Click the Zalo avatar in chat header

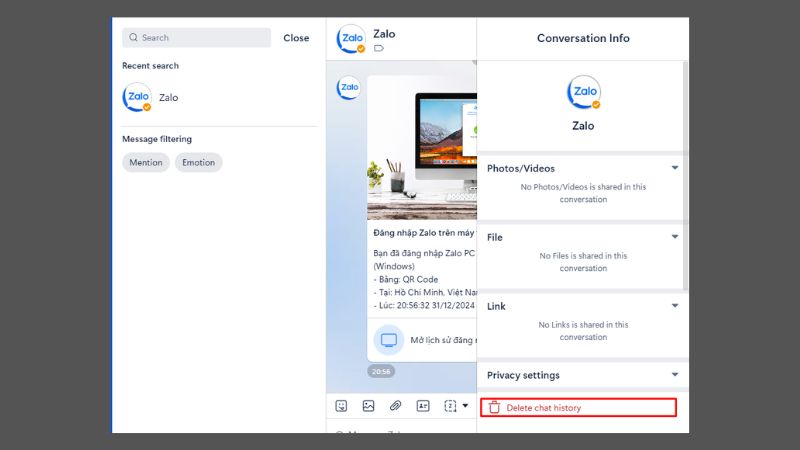[x=350, y=39]
